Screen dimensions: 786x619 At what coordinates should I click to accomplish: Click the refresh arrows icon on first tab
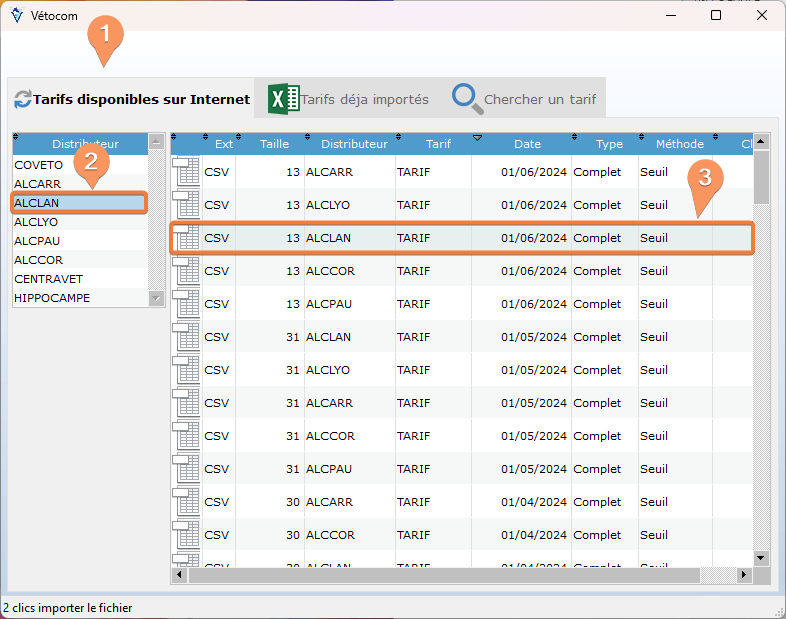23,99
